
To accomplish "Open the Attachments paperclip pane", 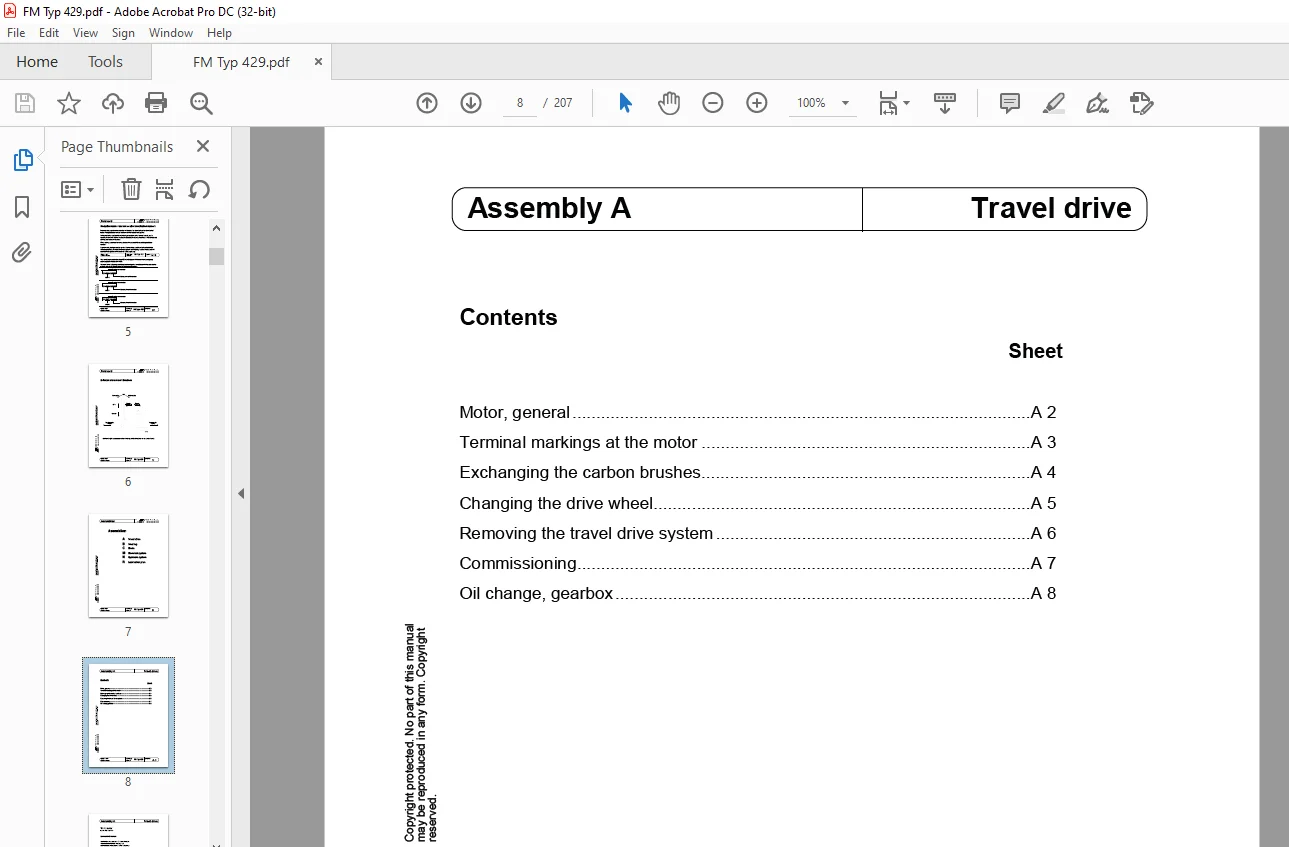I will [x=22, y=252].
